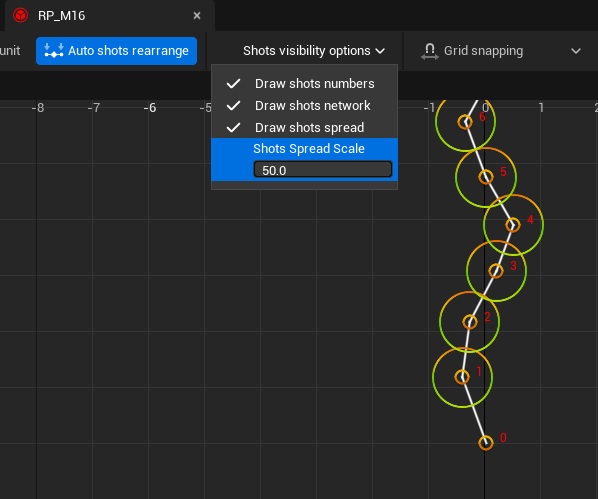Select shot point 5 on the graph
Screen dimensions: 598x499
(485, 177)
